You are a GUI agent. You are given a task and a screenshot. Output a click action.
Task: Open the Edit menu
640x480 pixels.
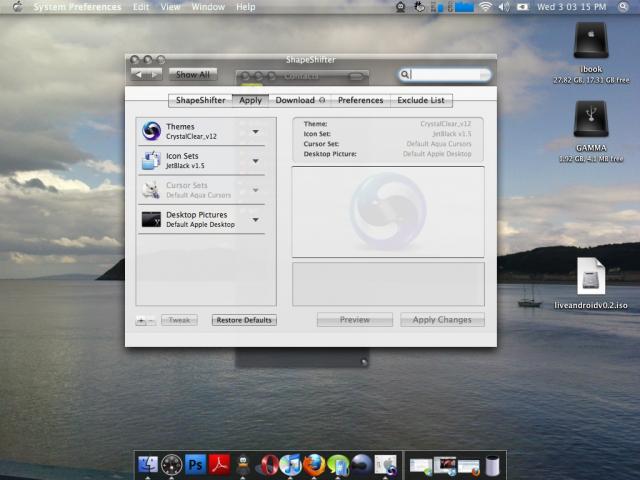click(x=141, y=7)
